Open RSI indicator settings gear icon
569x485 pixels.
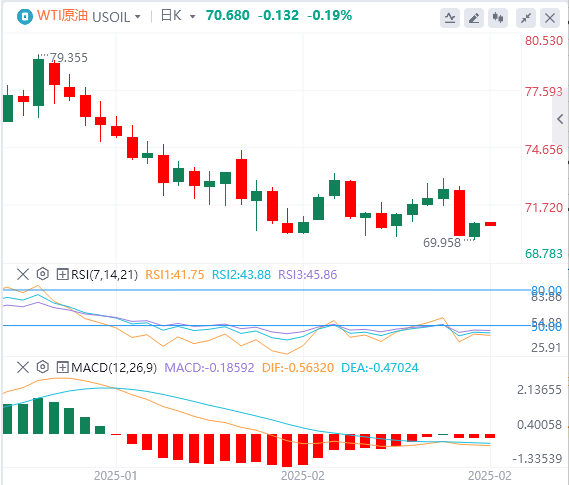click(43, 274)
